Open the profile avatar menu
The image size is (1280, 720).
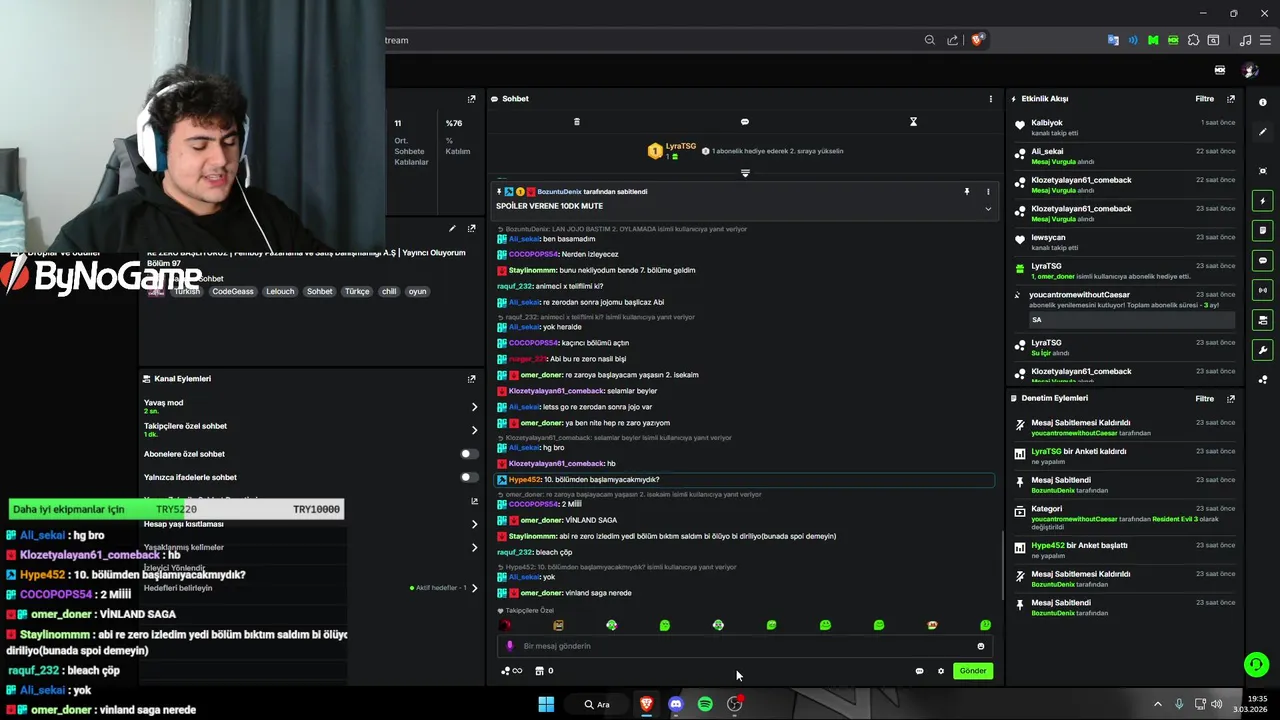click(1250, 70)
